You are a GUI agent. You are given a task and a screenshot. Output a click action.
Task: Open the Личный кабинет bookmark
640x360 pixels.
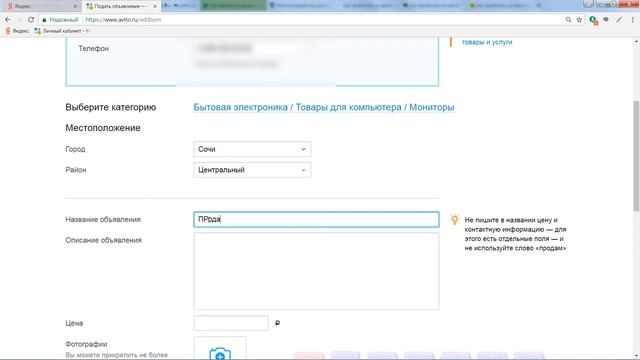62,31
